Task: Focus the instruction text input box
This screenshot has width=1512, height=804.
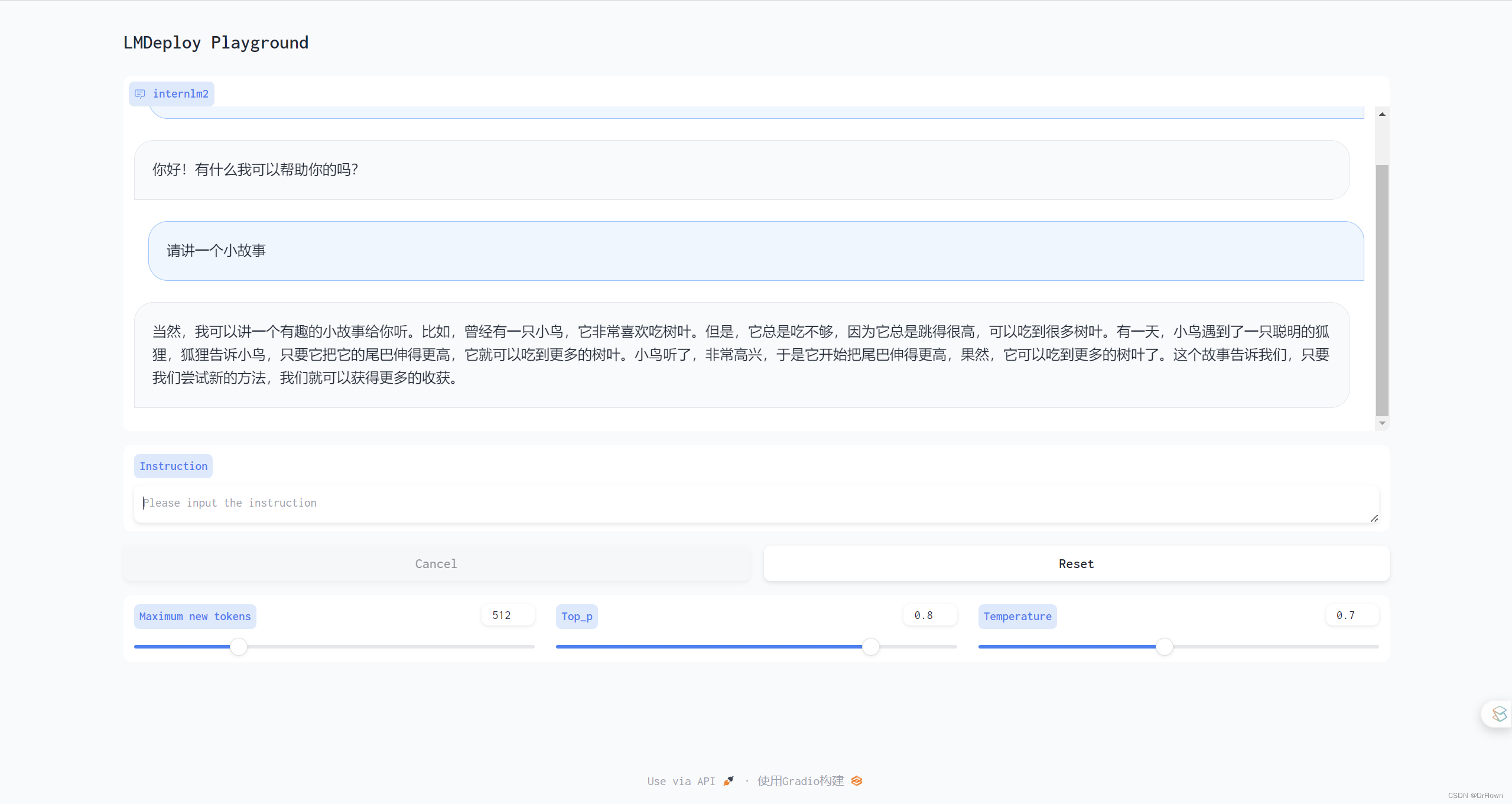Action: (756, 504)
